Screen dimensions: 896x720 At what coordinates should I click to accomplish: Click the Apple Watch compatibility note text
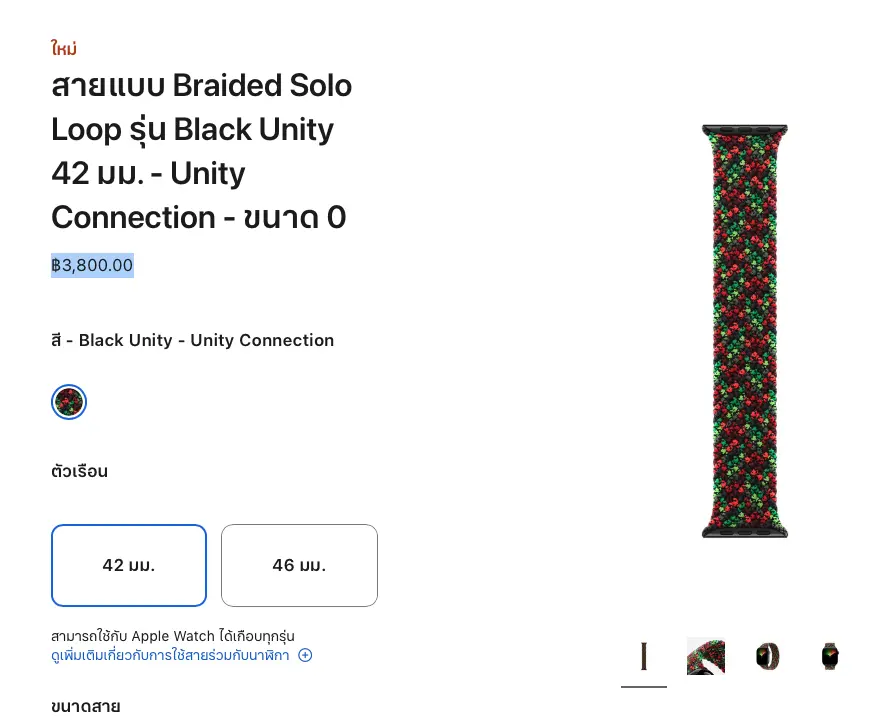(172, 636)
